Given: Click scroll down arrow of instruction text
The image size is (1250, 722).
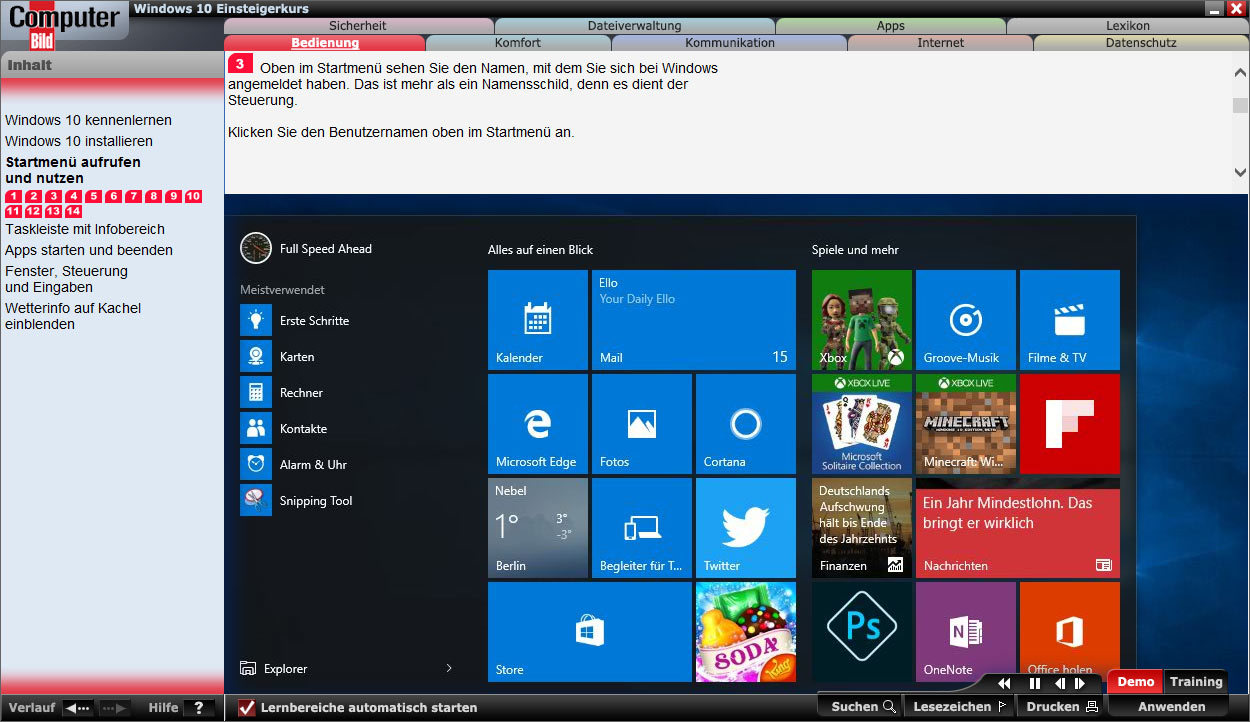Looking at the screenshot, I should pyautogui.click(x=1240, y=173).
